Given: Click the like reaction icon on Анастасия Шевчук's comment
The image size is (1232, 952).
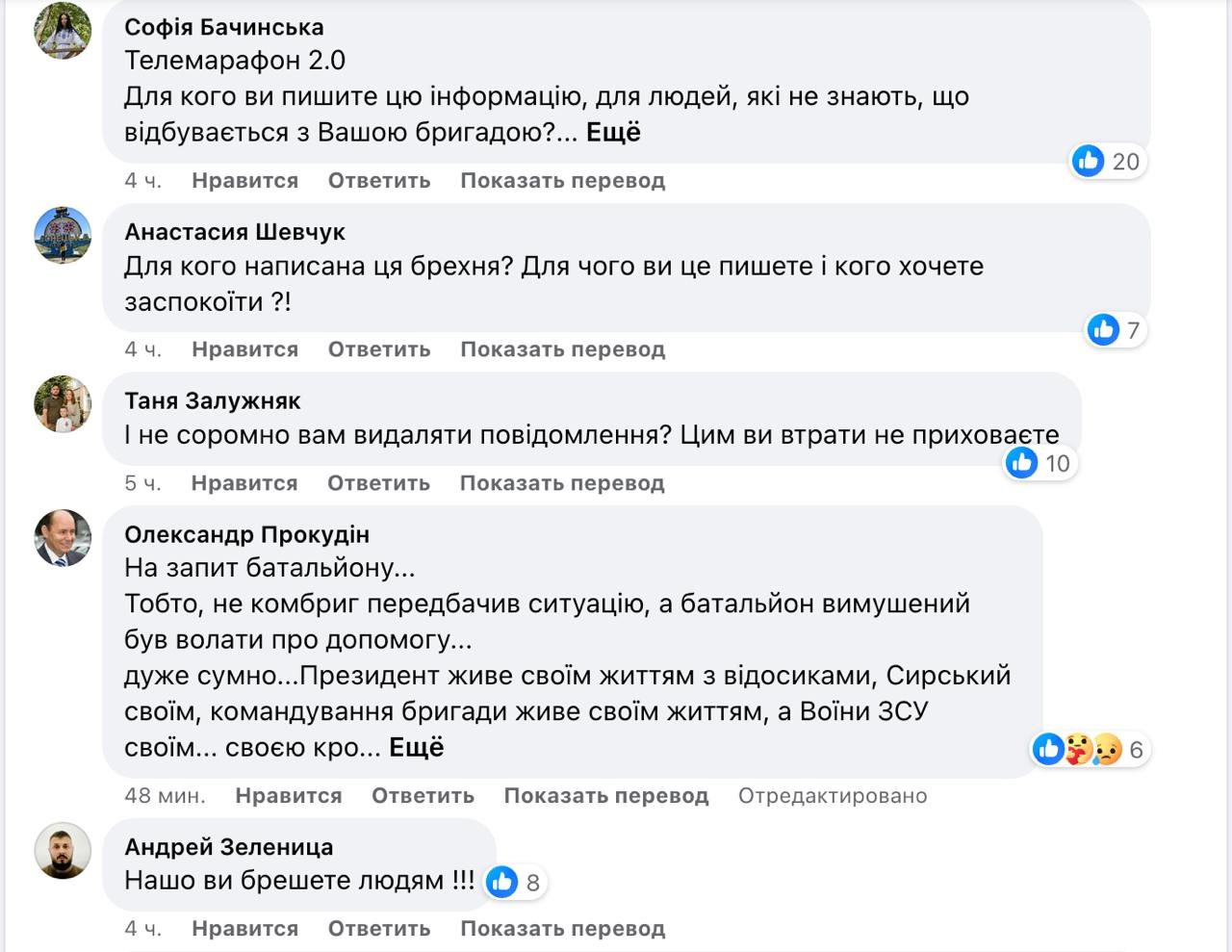Looking at the screenshot, I should [1103, 330].
